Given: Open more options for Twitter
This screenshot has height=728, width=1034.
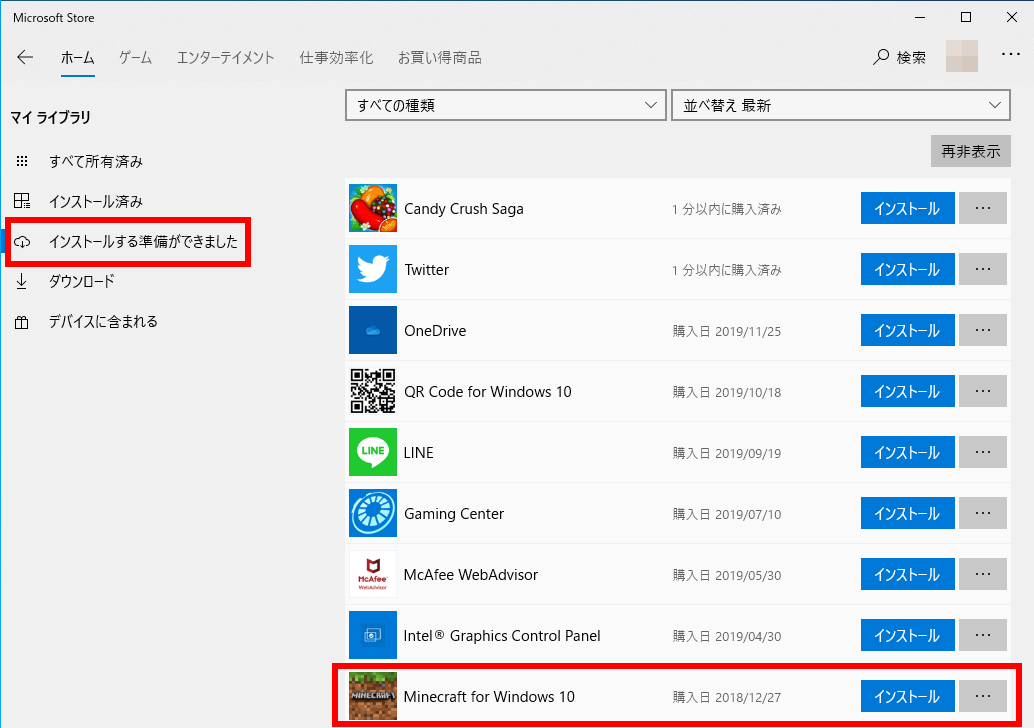Looking at the screenshot, I should [983, 269].
